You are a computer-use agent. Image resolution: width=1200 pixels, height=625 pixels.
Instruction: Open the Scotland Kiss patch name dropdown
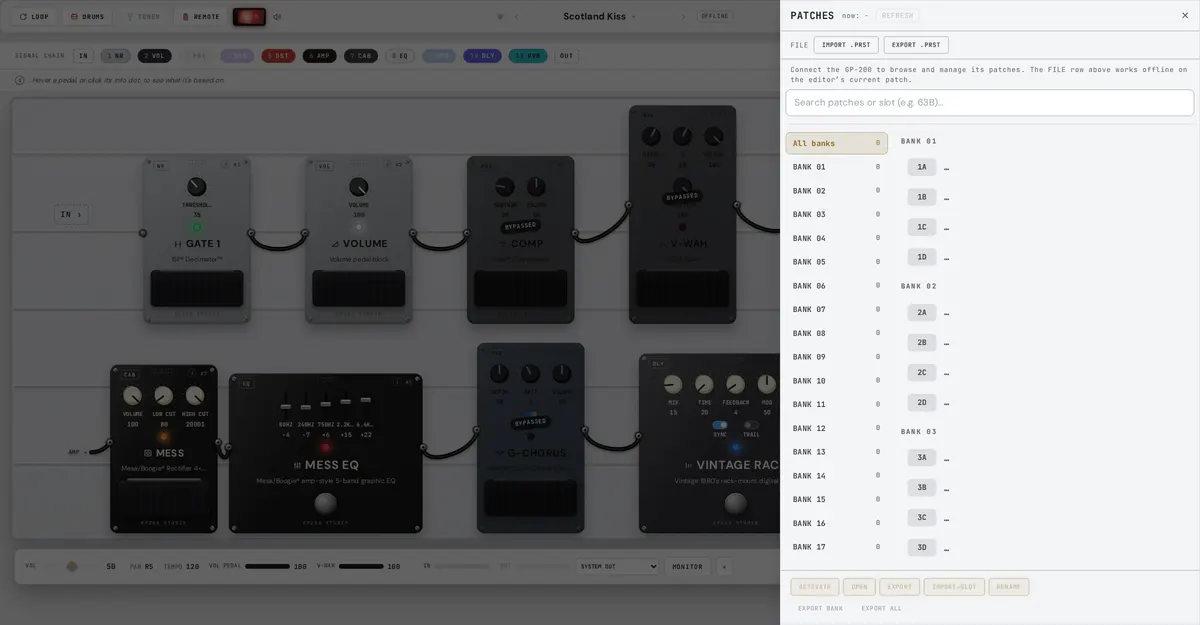[599, 16]
